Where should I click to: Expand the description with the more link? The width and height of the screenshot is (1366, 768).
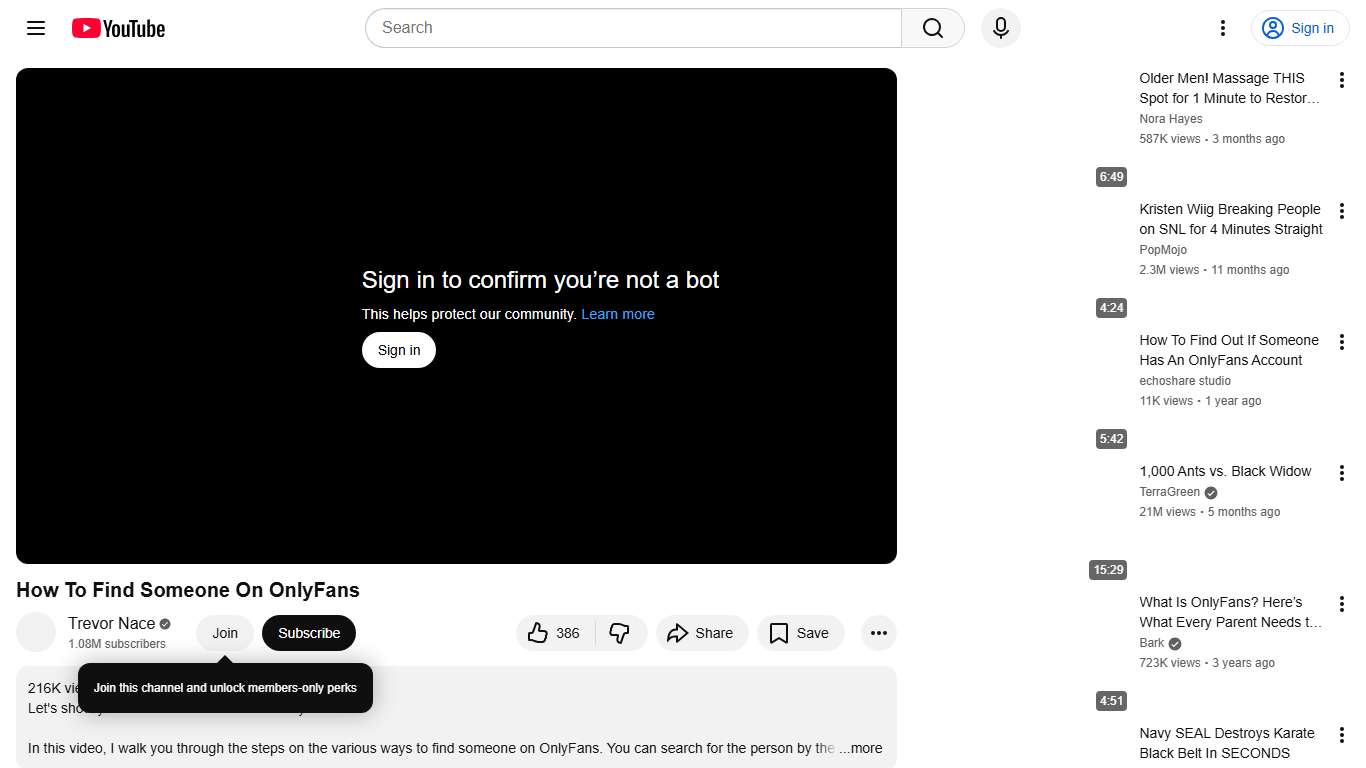point(862,748)
